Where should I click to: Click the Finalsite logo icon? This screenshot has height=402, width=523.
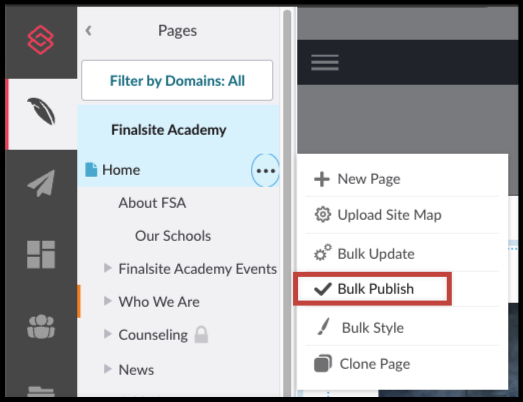click(x=40, y=40)
